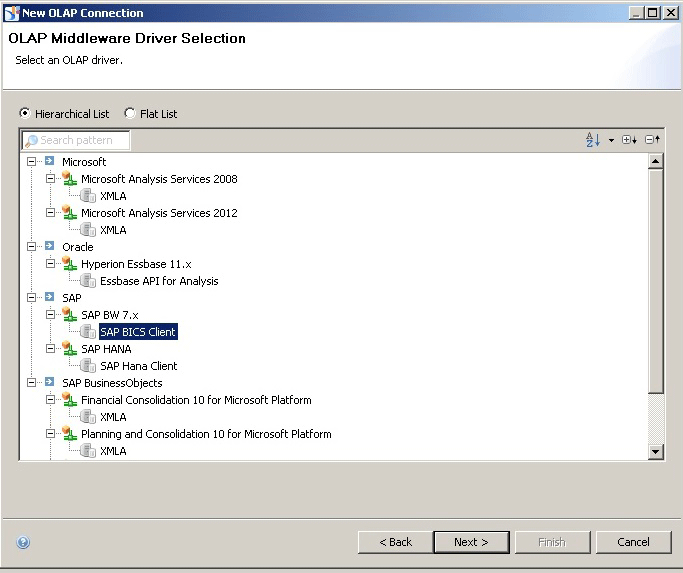Image resolution: width=683 pixels, height=573 pixels.
Task: Click the SAP HANA database icon
Action: click(69, 348)
